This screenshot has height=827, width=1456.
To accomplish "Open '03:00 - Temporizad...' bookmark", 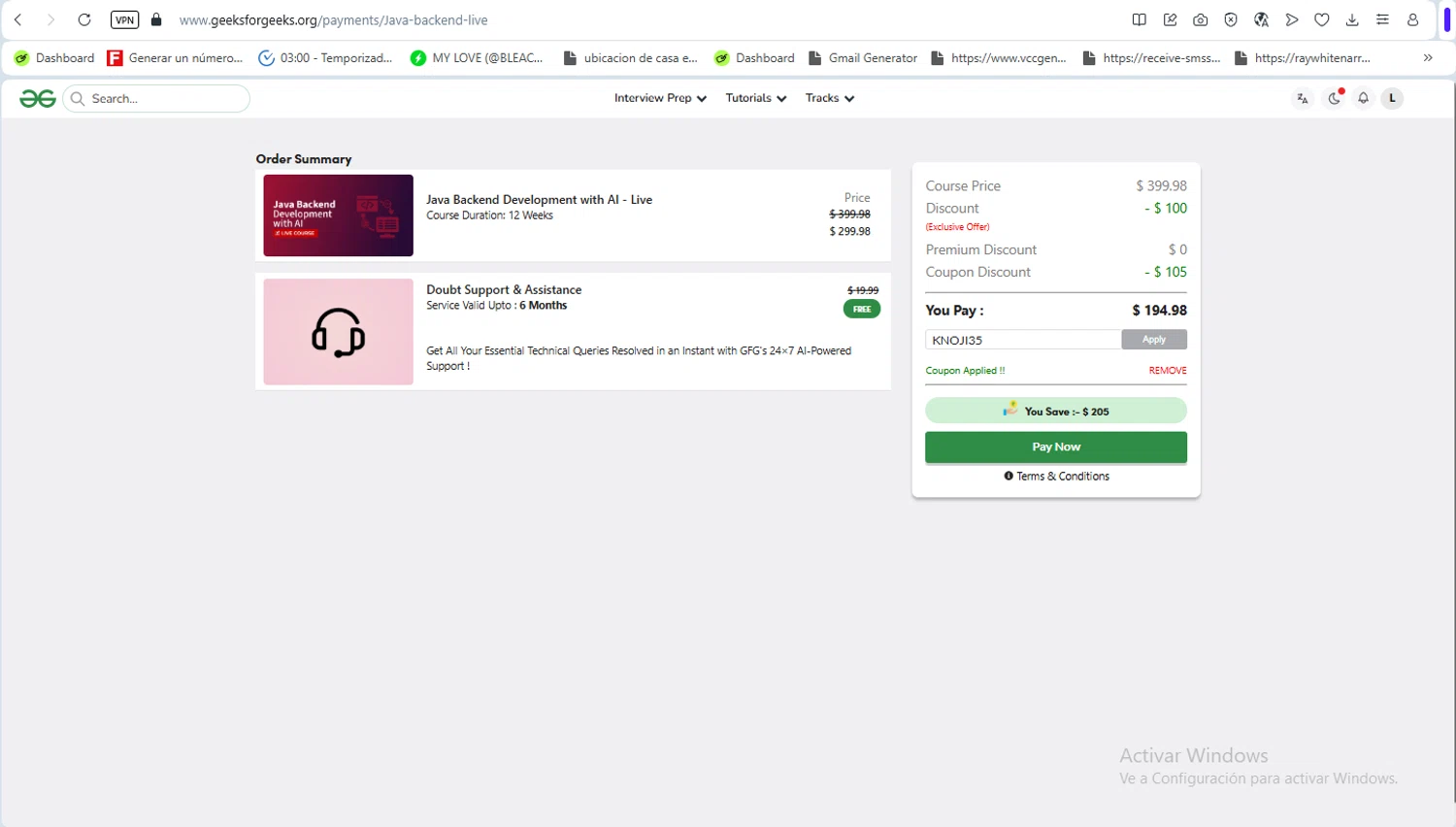I will click(x=325, y=58).
